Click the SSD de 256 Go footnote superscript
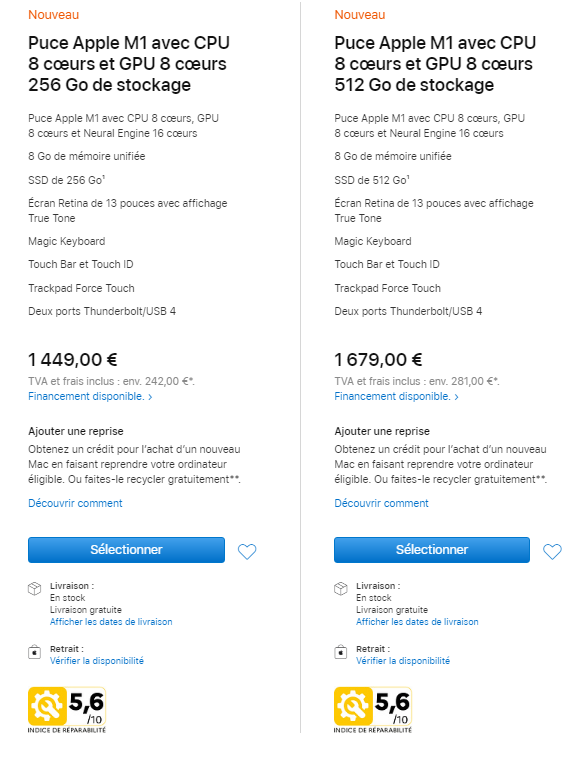The height and width of the screenshot is (766, 585). tap(103, 177)
